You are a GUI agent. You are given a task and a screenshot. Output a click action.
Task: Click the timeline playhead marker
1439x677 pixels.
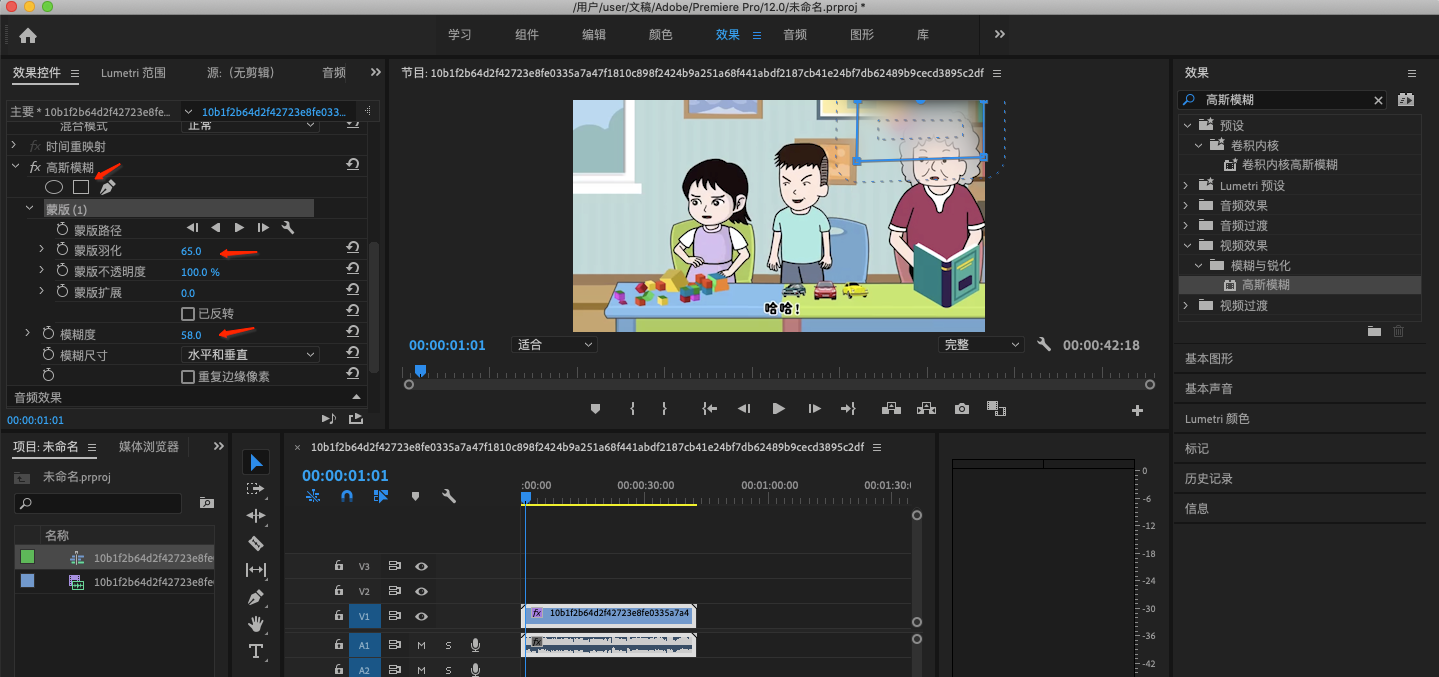point(526,497)
